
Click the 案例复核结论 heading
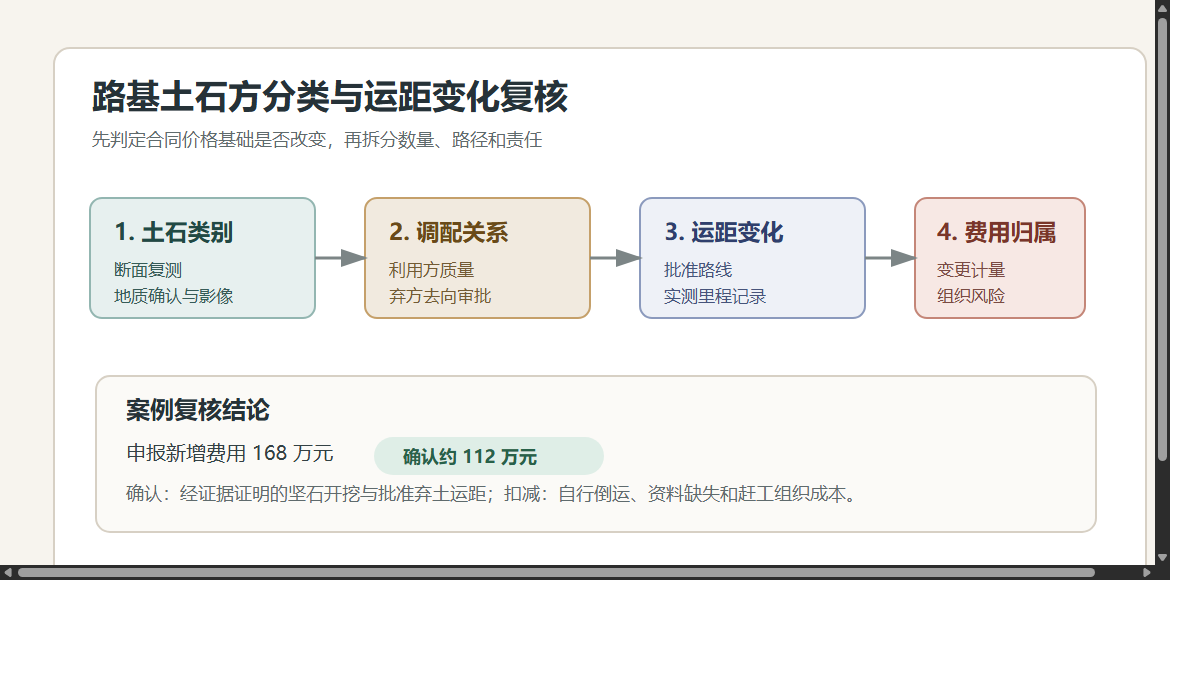tap(198, 410)
